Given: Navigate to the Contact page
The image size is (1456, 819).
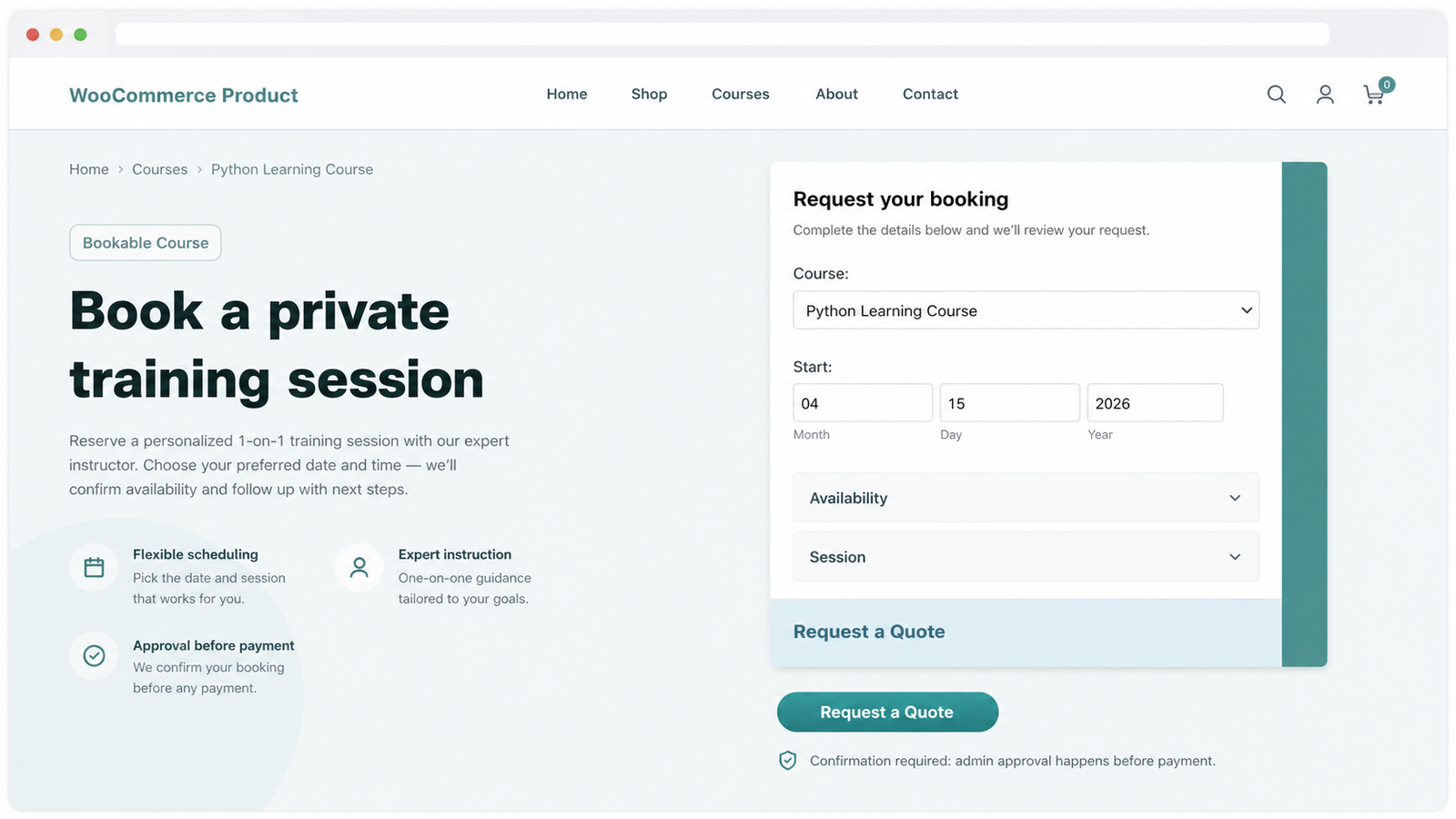Looking at the screenshot, I should (930, 94).
